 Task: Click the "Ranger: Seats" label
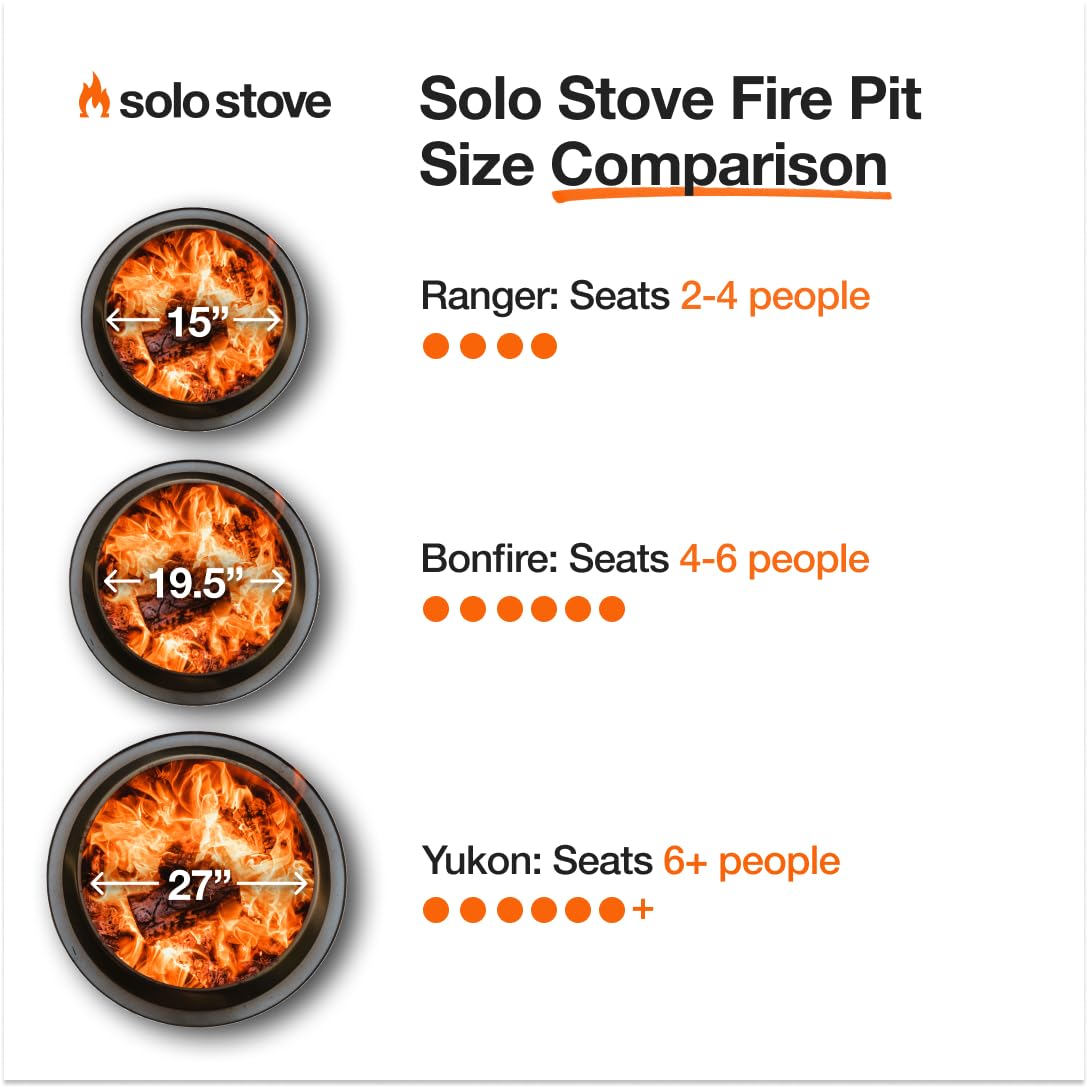(x=544, y=296)
